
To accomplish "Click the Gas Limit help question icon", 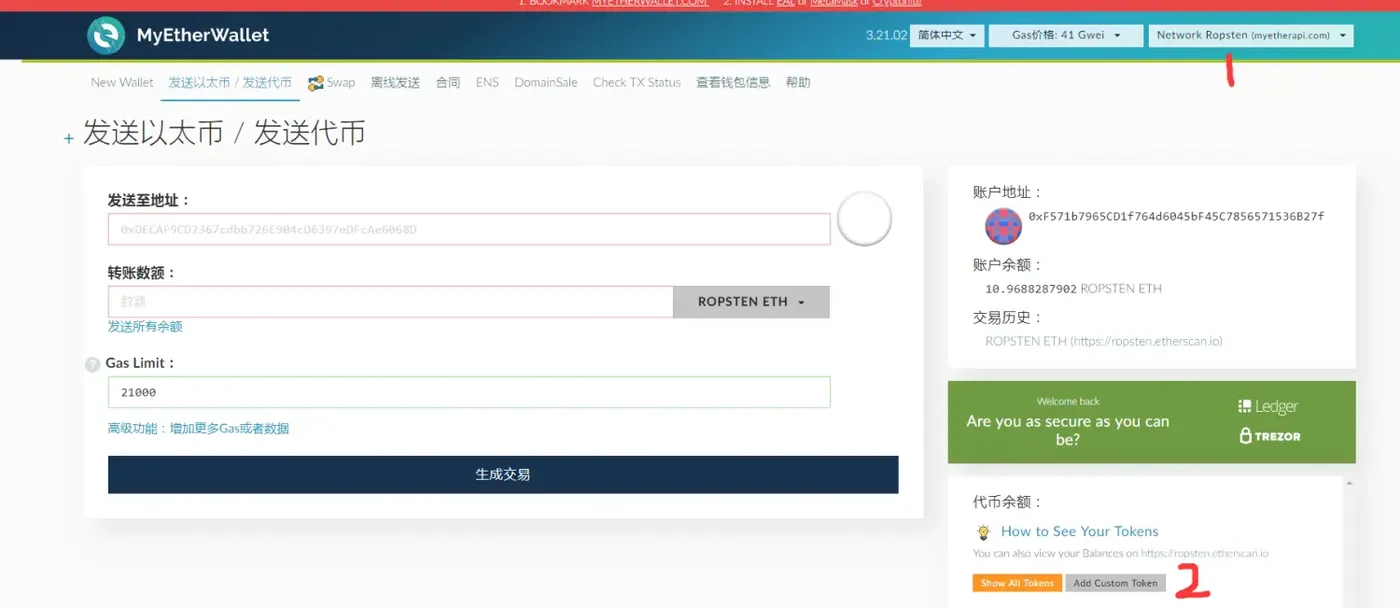I will pos(93,365).
